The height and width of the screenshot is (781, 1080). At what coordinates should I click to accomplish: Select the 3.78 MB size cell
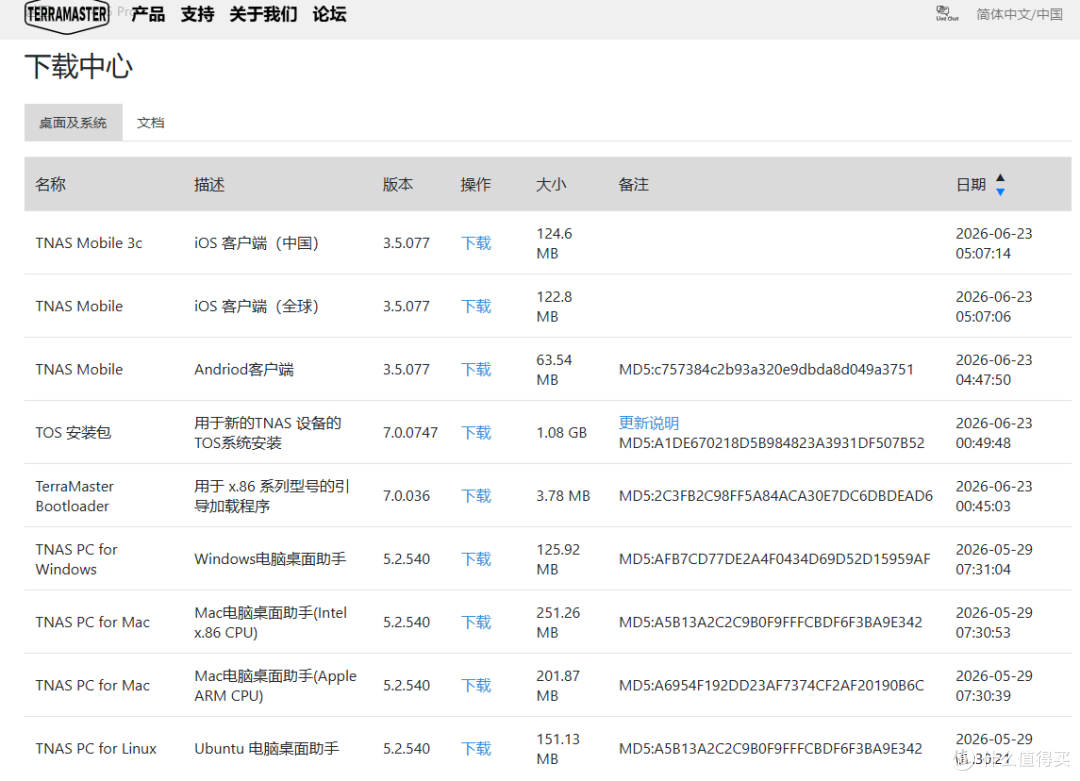(x=563, y=496)
